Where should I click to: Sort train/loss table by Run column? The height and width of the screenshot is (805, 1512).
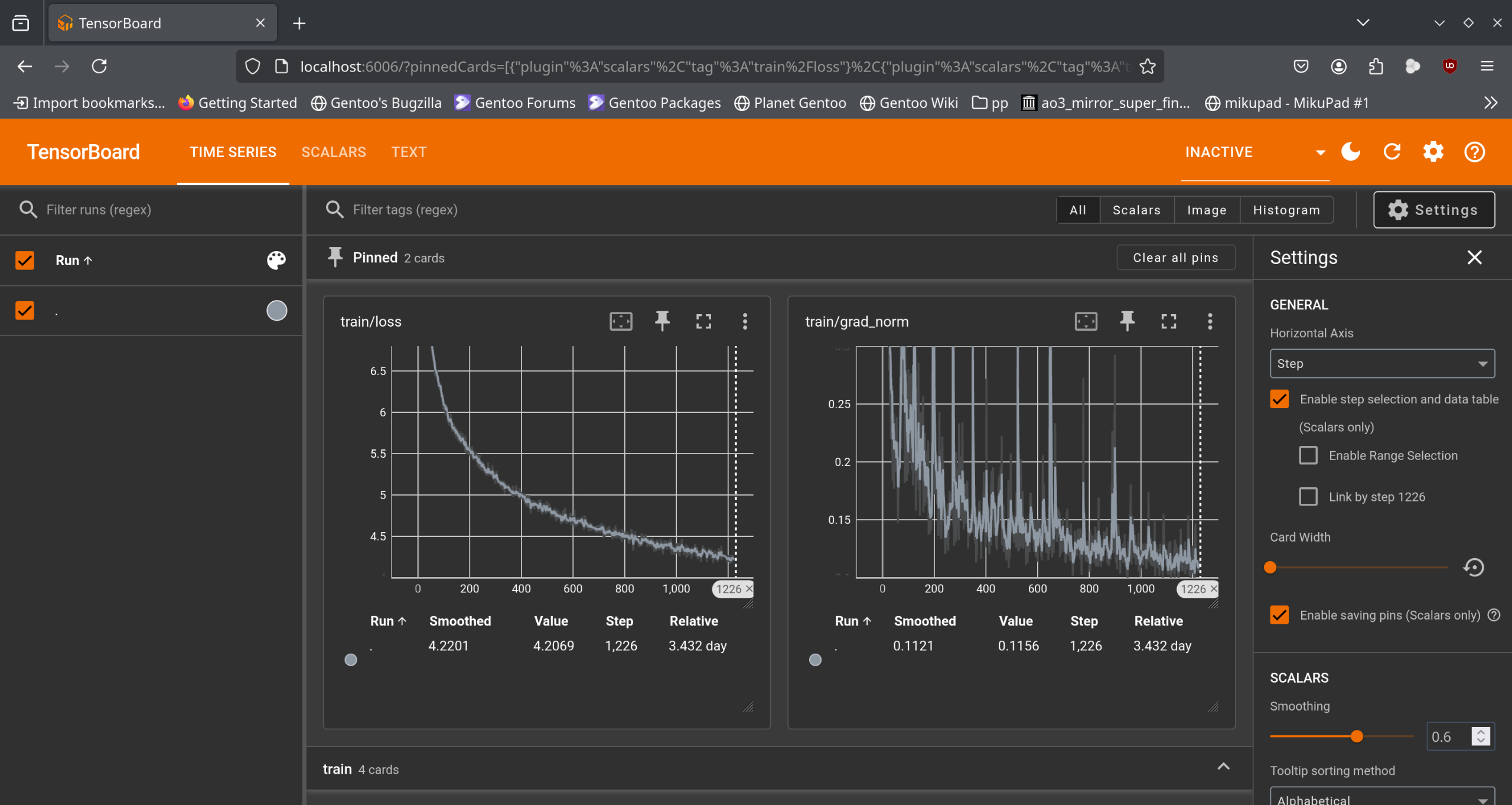pyautogui.click(x=388, y=621)
